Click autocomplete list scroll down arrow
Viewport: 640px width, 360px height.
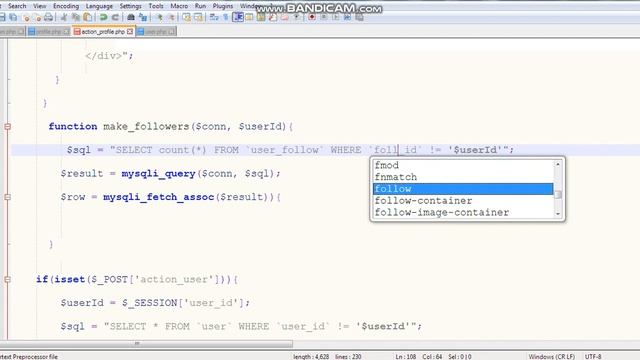(x=558, y=214)
